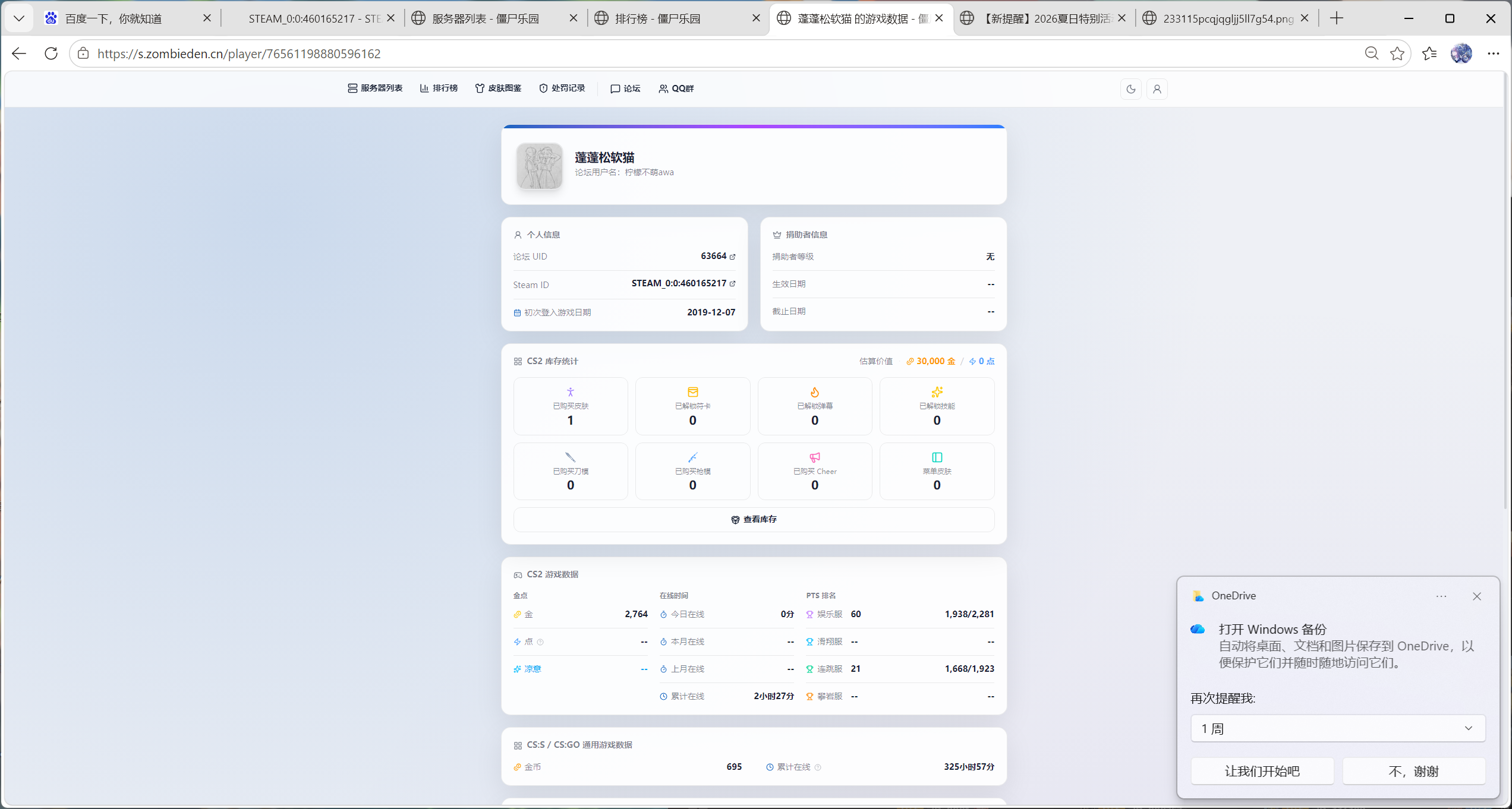Viewport: 1512px width, 809px height.
Task: Click the first login date 2019-12-07
Action: (711, 312)
